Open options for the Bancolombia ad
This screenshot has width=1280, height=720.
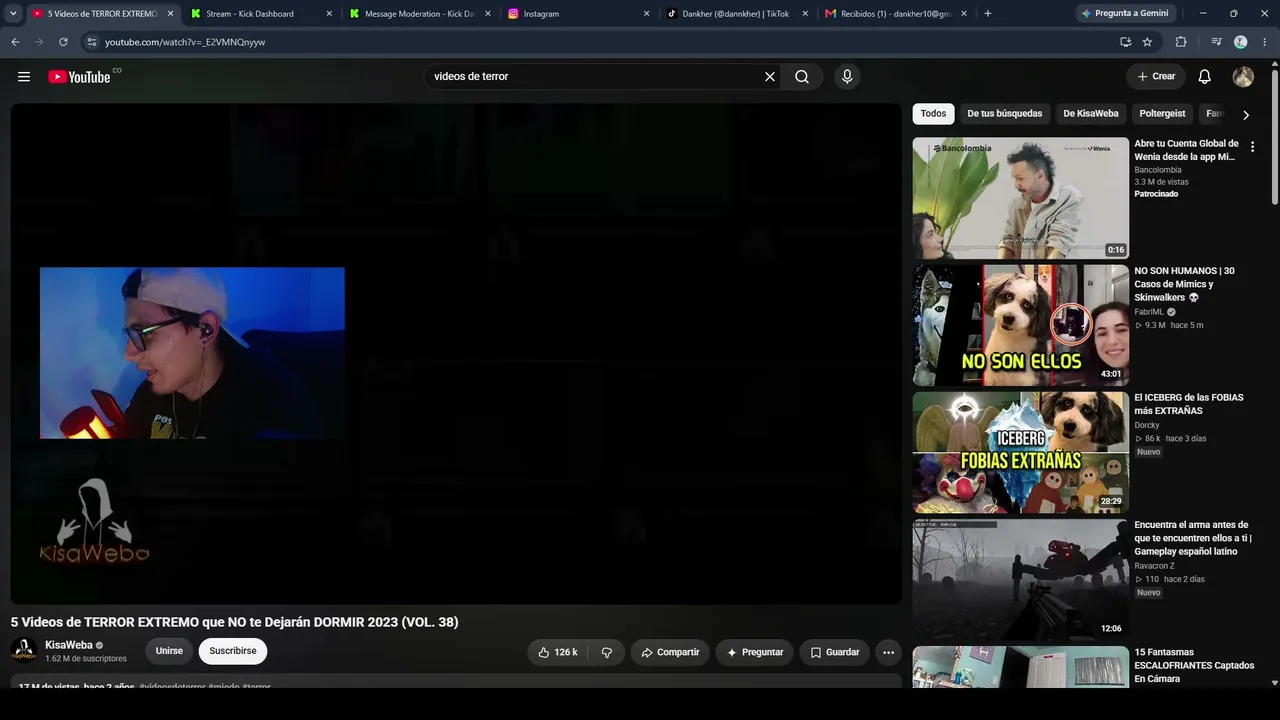[1252, 147]
